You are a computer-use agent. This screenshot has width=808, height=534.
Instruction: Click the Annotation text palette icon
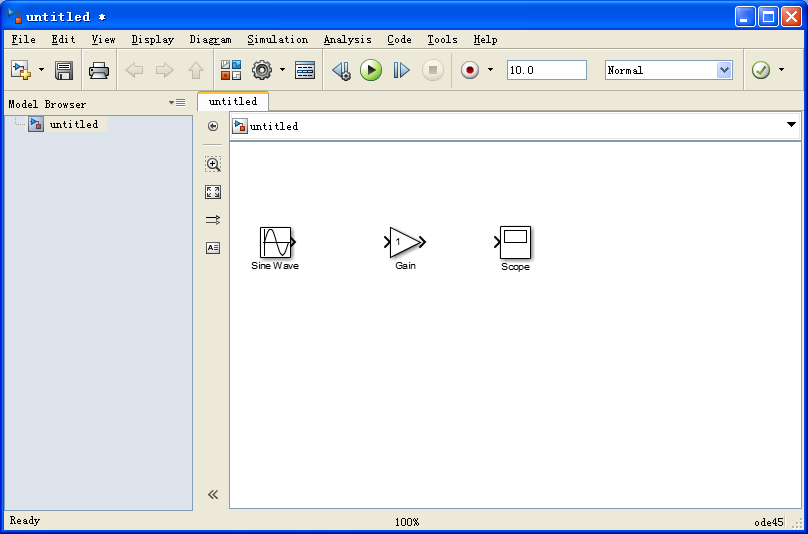[x=213, y=248]
